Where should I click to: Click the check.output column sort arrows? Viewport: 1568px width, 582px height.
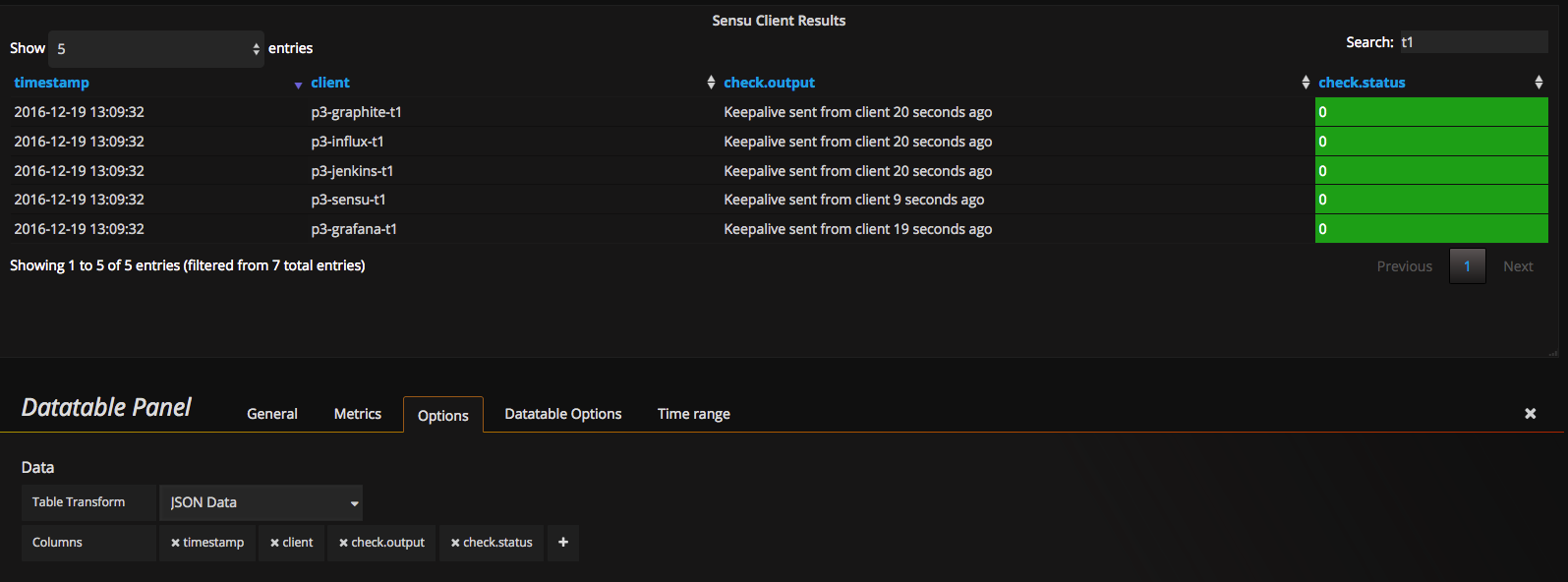coord(1306,83)
